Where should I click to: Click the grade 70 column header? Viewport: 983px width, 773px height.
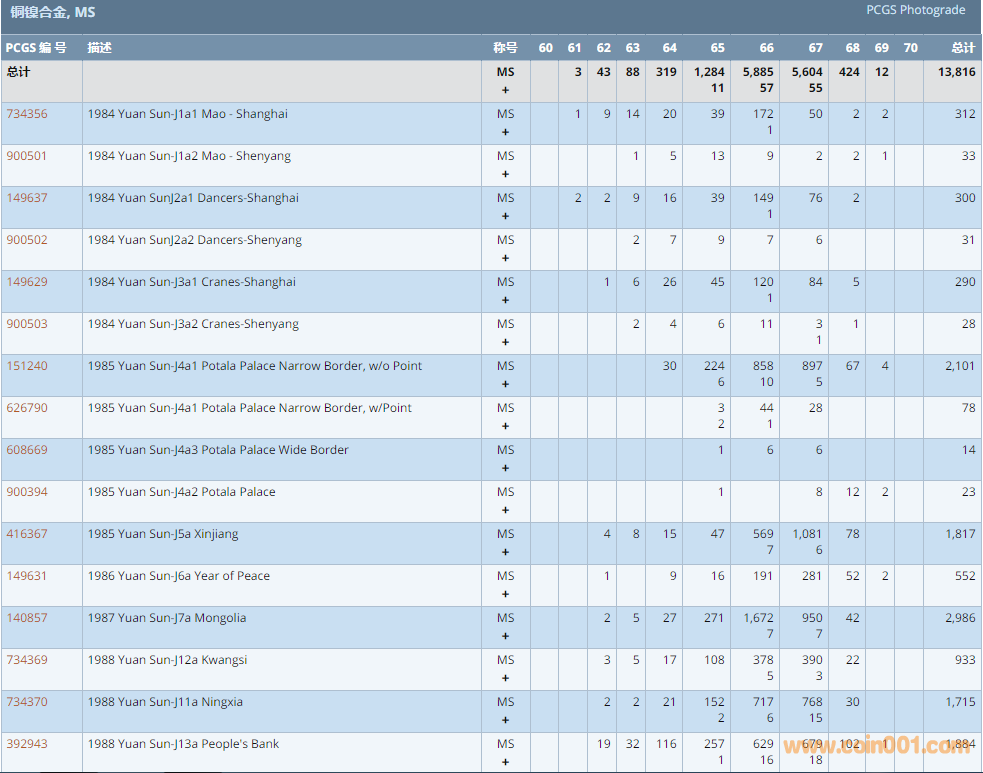pyautogui.click(x=909, y=48)
